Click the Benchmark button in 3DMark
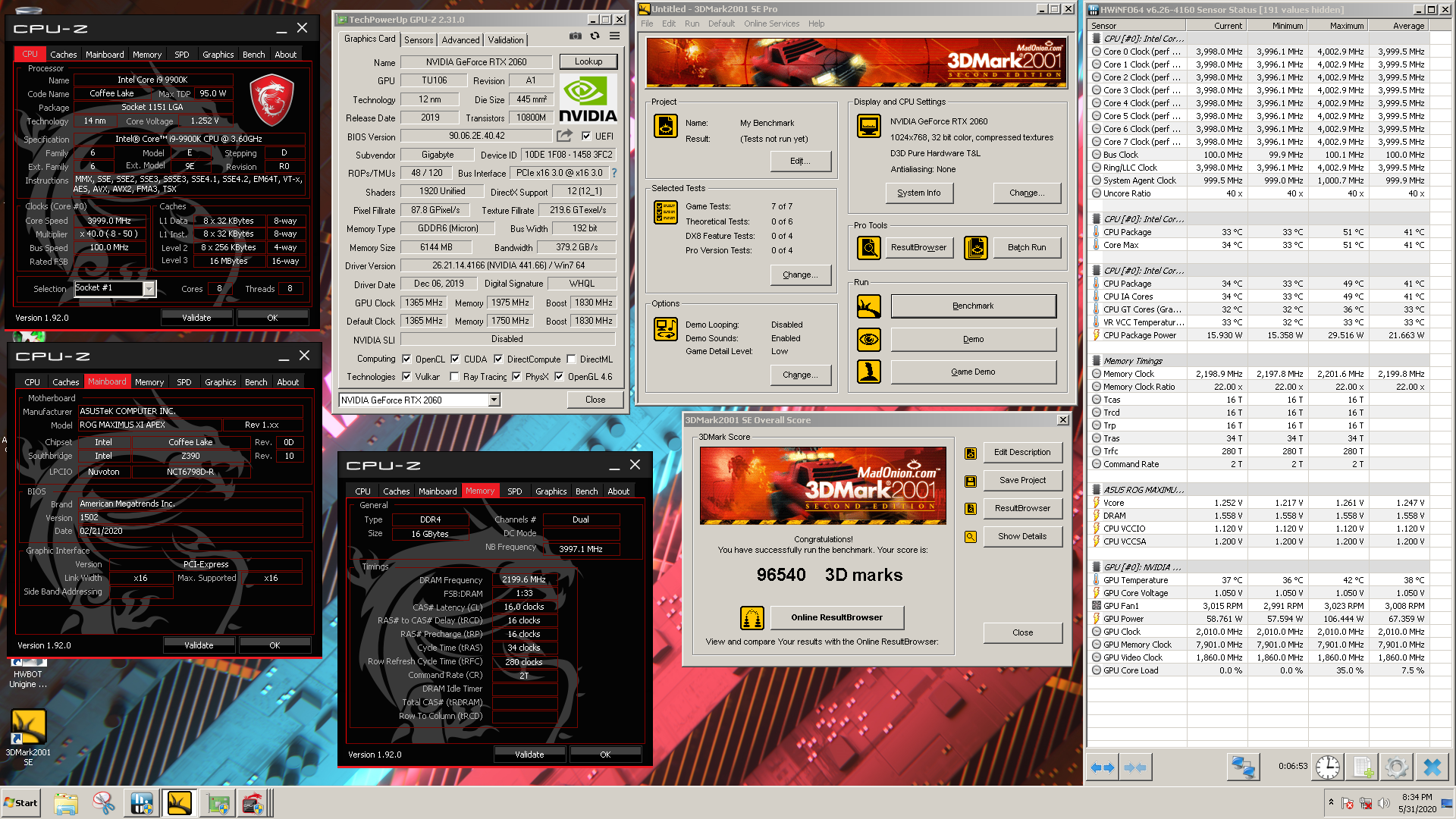The height and width of the screenshot is (819, 1456). click(x=973, y=306)
